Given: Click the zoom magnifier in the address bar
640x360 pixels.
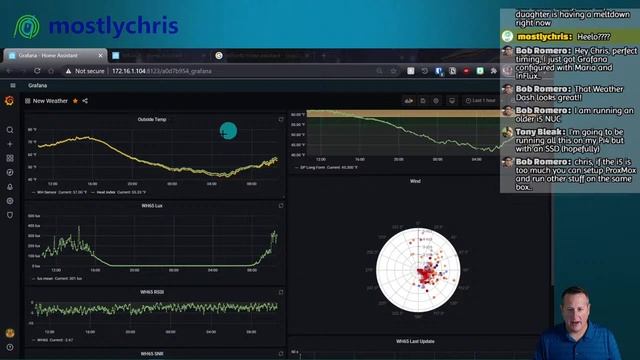Looking at the screenshot, I should [x=380, y=71].
